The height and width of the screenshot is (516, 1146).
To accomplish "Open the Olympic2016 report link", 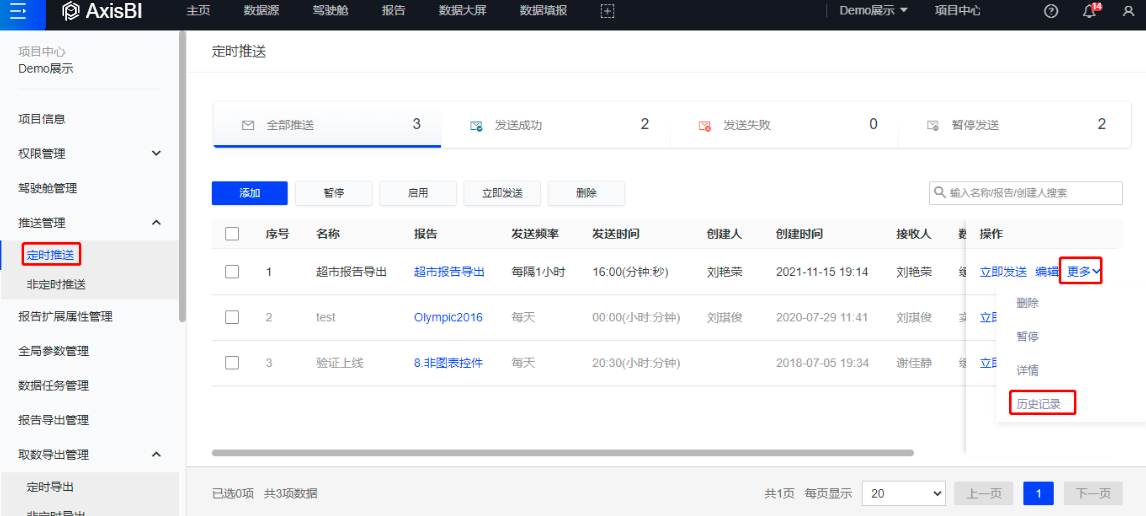I will (448, 317).
